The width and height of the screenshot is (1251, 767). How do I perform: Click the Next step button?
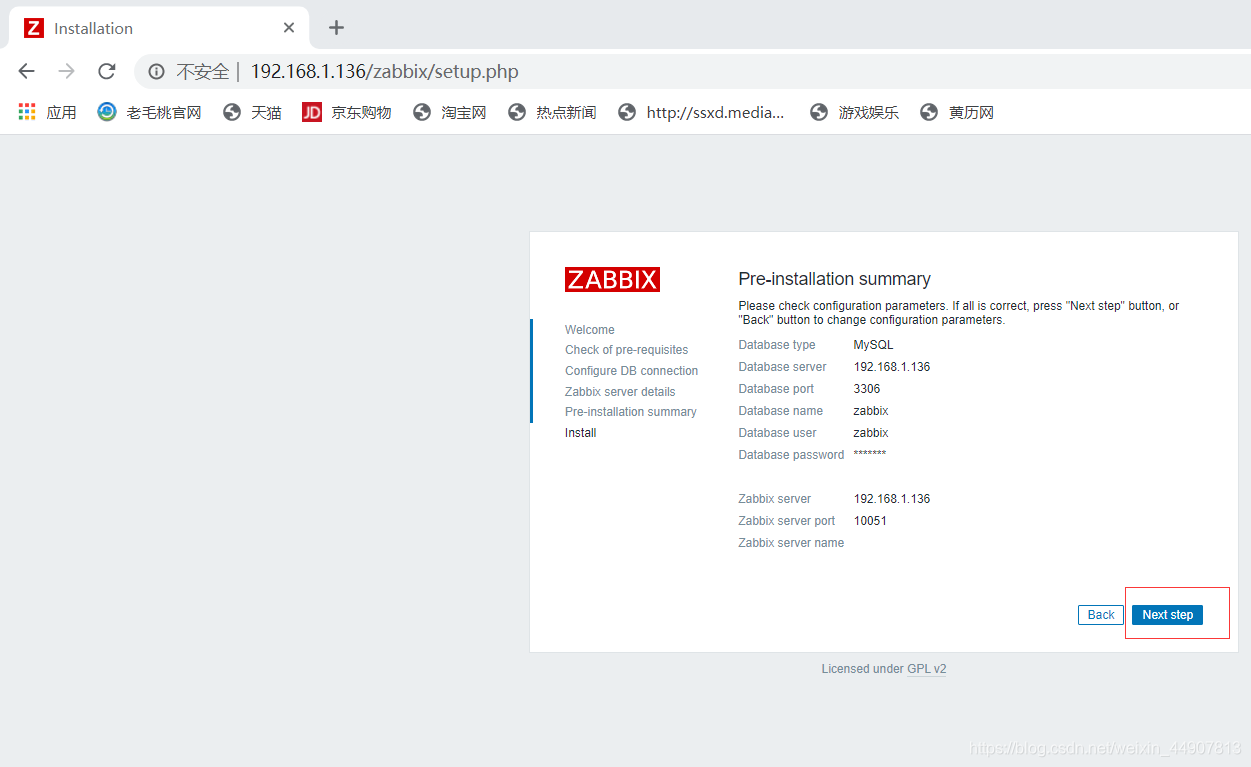[x=1167, y=615]
